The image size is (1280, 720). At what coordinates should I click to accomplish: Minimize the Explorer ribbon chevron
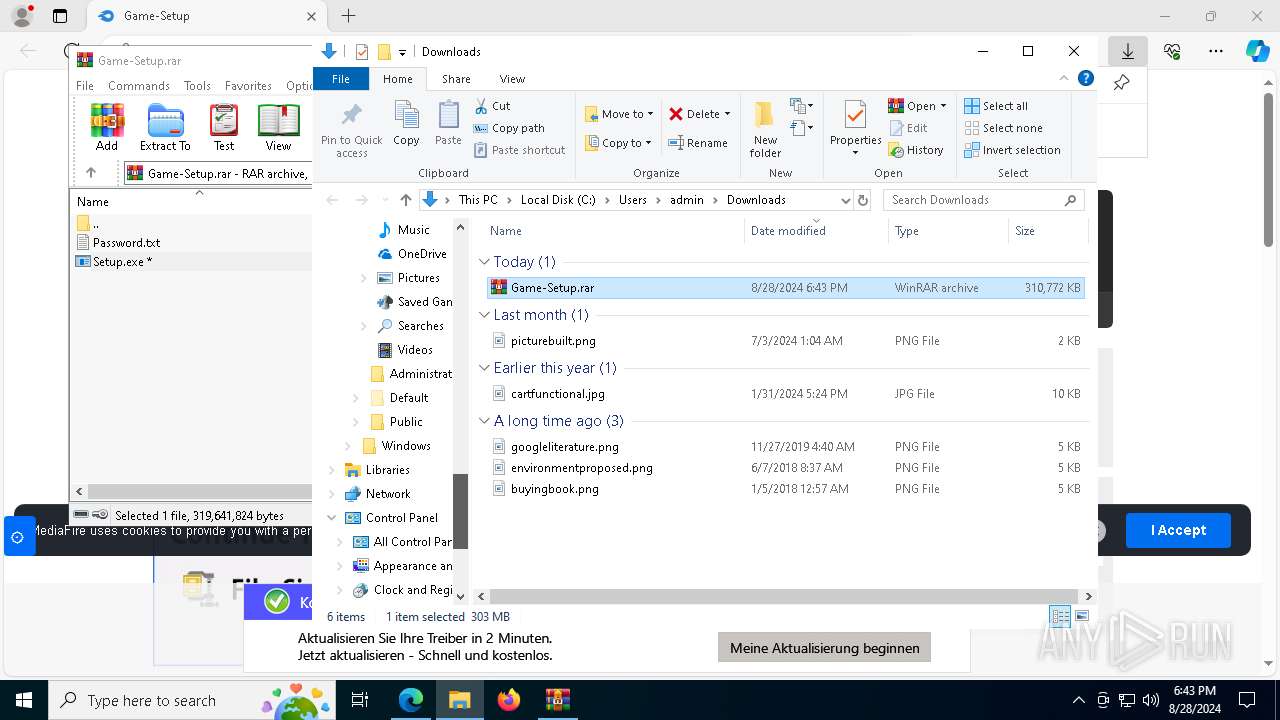(x=1064, y=78)
